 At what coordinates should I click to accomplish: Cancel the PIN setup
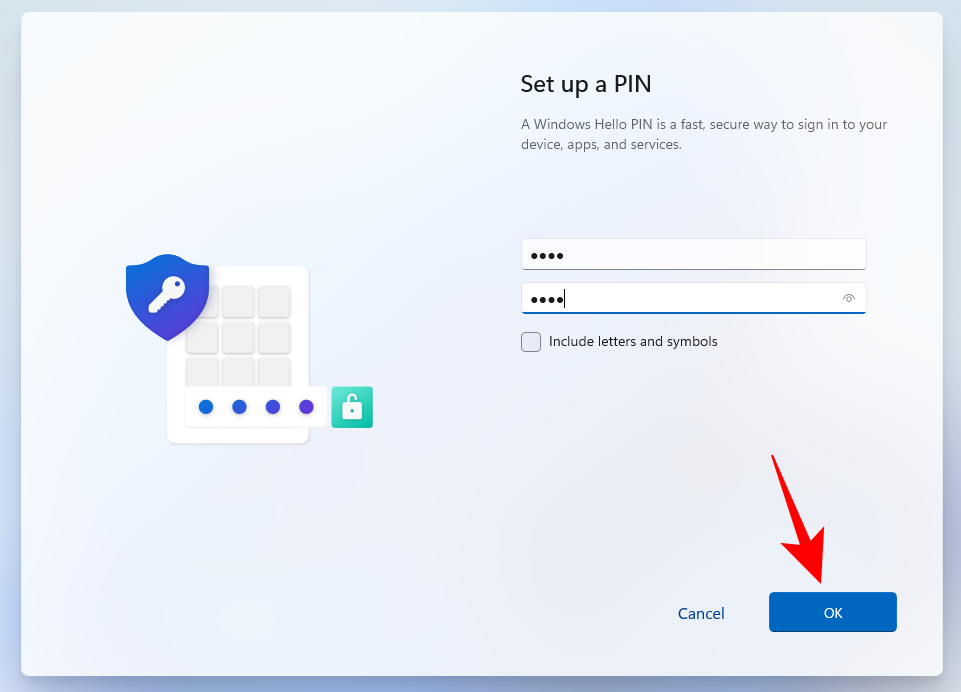click(701, 613)
